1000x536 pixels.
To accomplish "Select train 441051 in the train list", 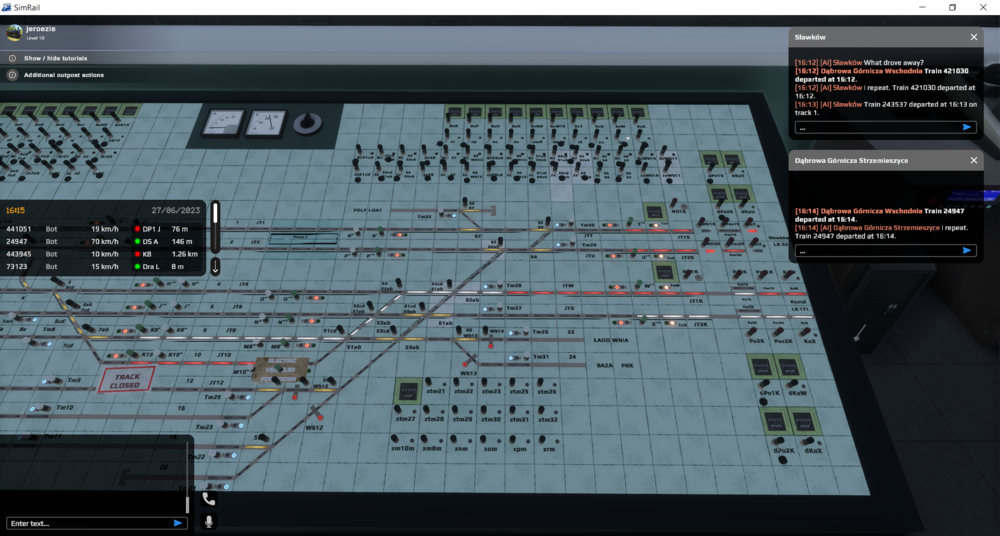I will coord(102,228).
